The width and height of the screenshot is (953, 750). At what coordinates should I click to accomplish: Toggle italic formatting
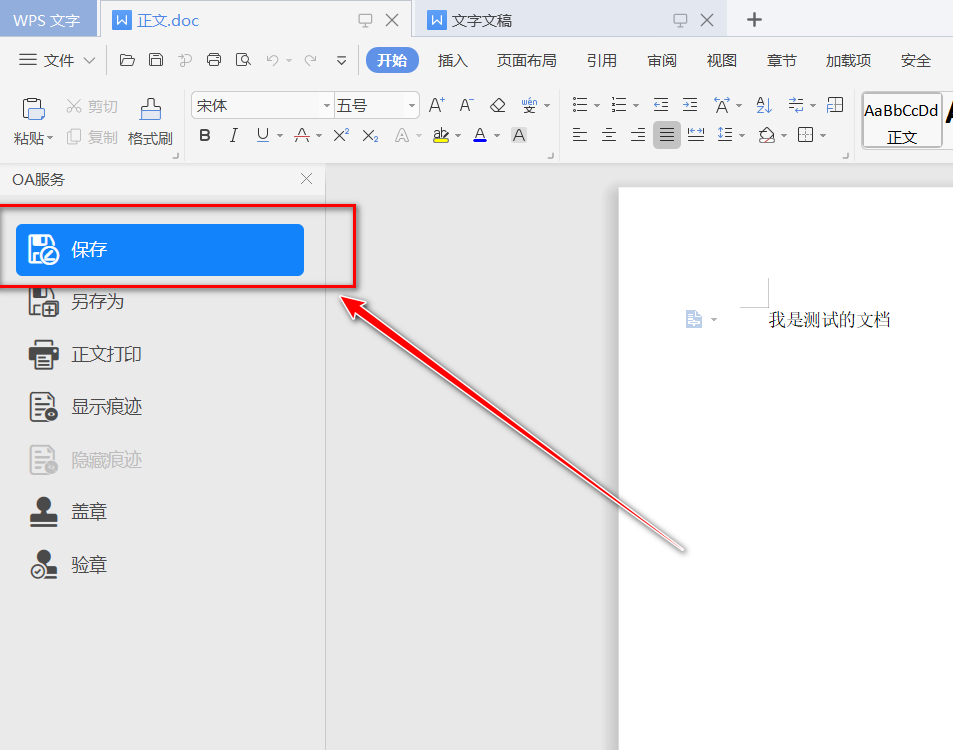coord(234,135)
